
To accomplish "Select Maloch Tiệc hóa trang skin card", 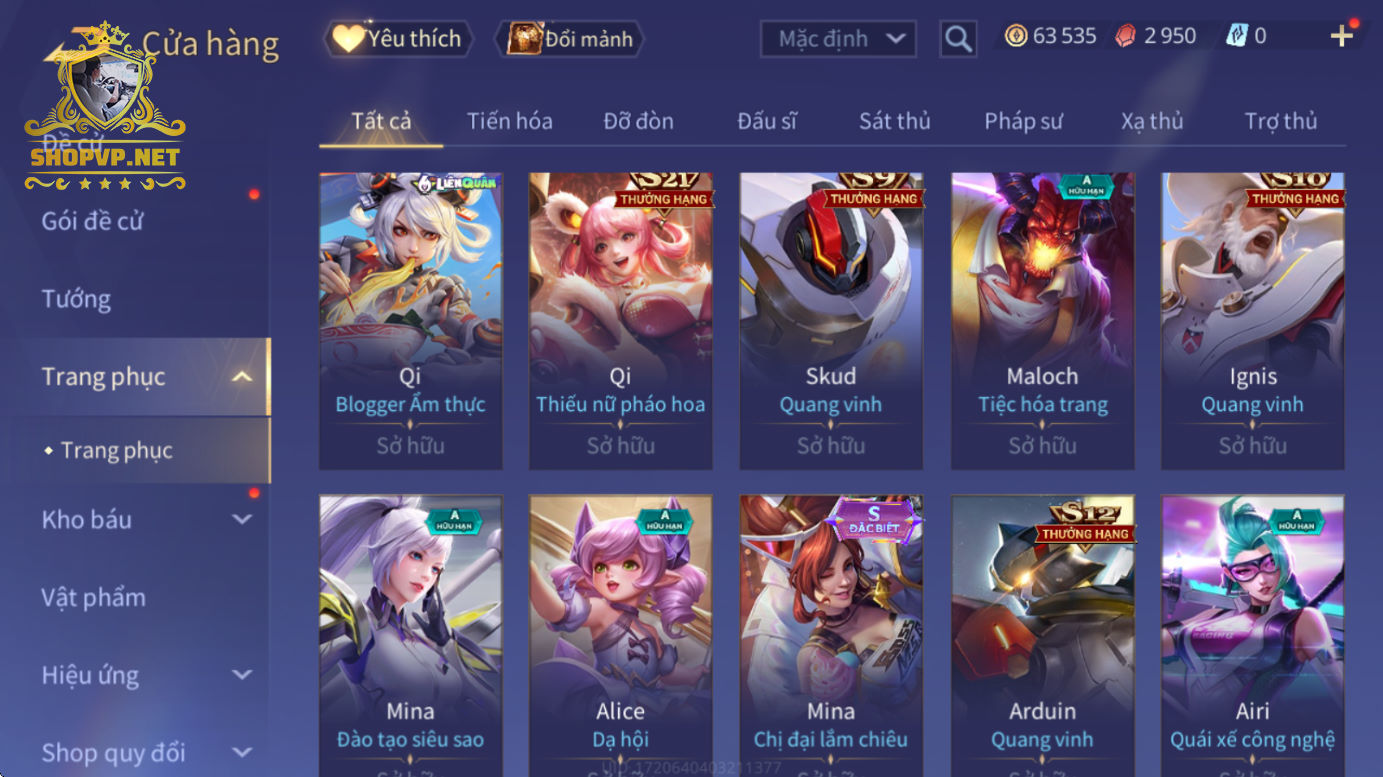I will click(x=1042, y=321).
